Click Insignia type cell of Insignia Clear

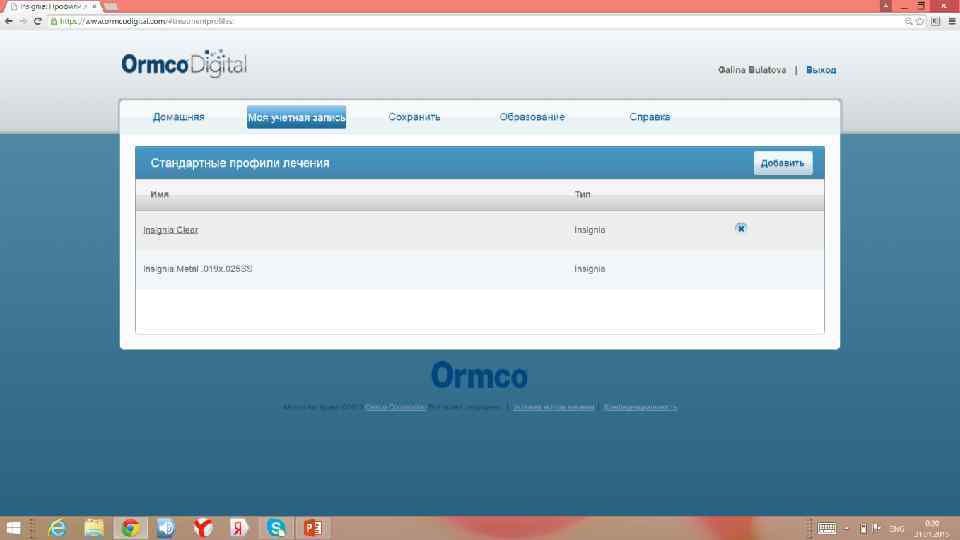click(590, 230)
